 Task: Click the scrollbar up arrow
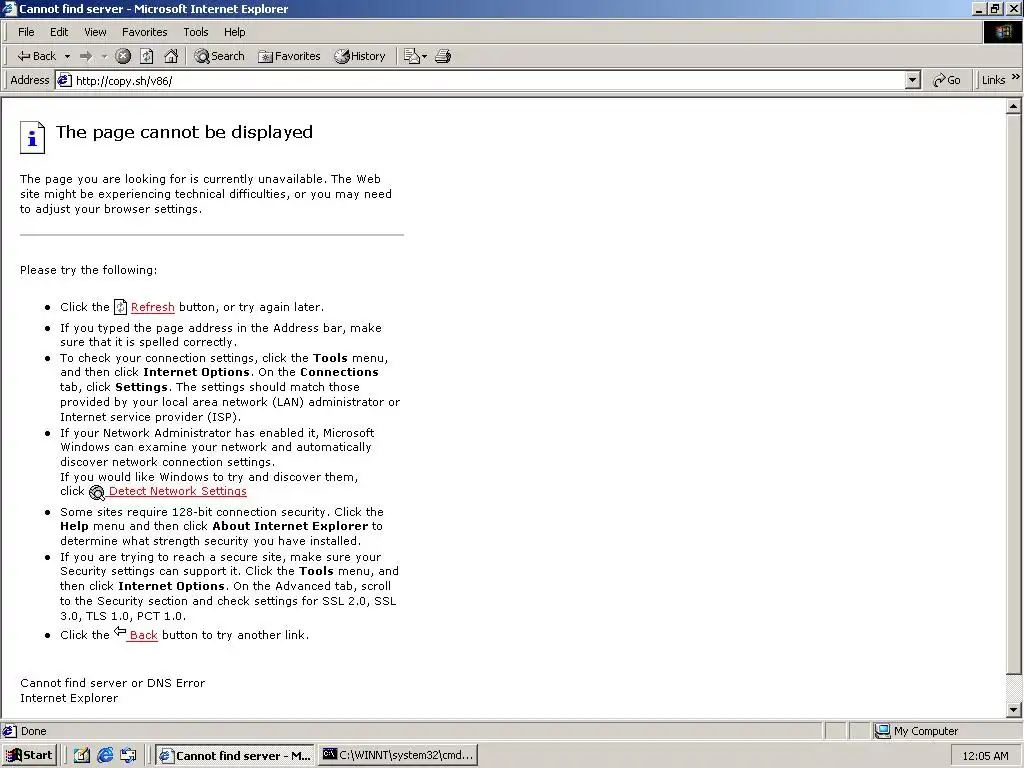point(1014,106)
